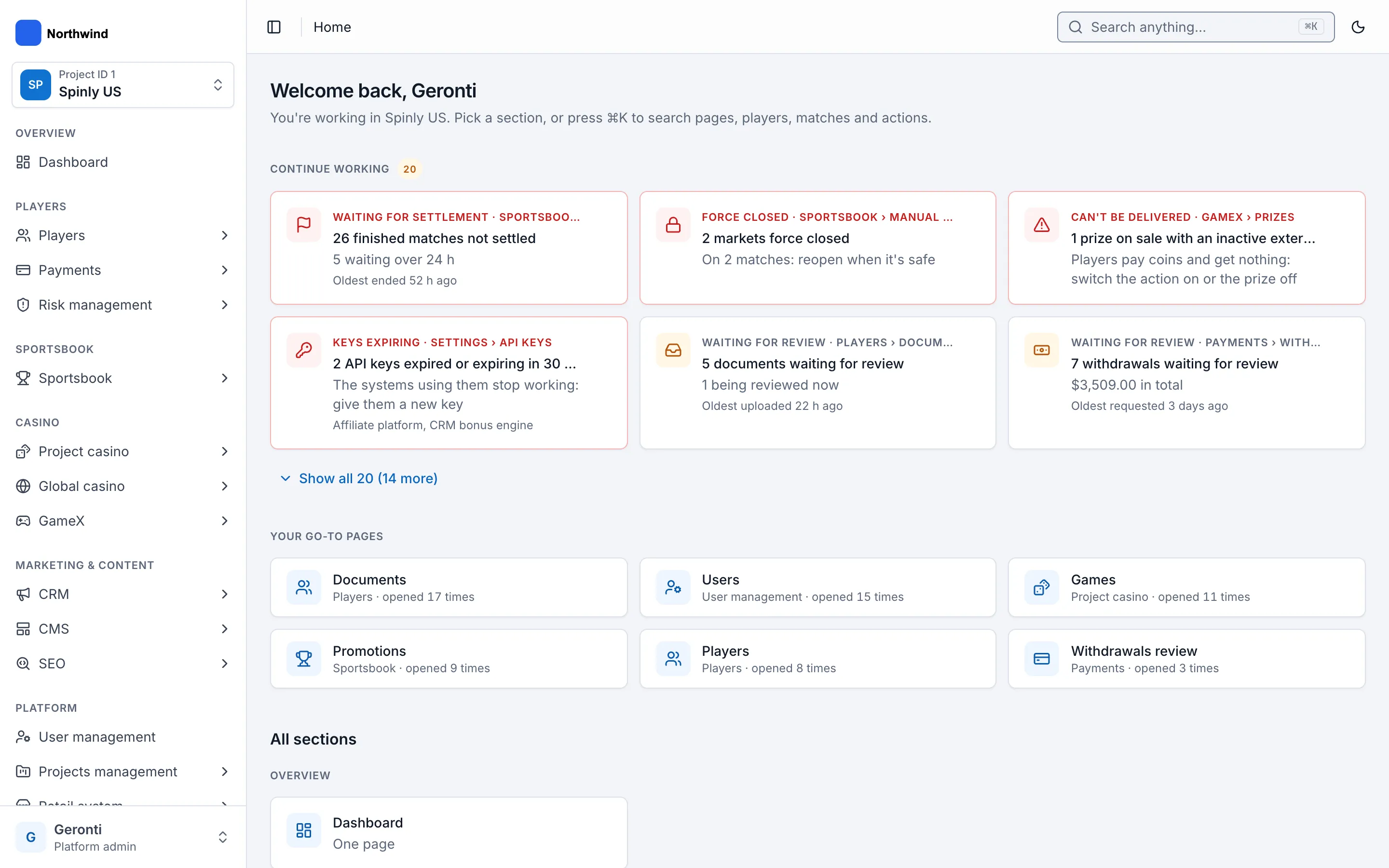Expand Project casino in sidebar

(123, 451)
